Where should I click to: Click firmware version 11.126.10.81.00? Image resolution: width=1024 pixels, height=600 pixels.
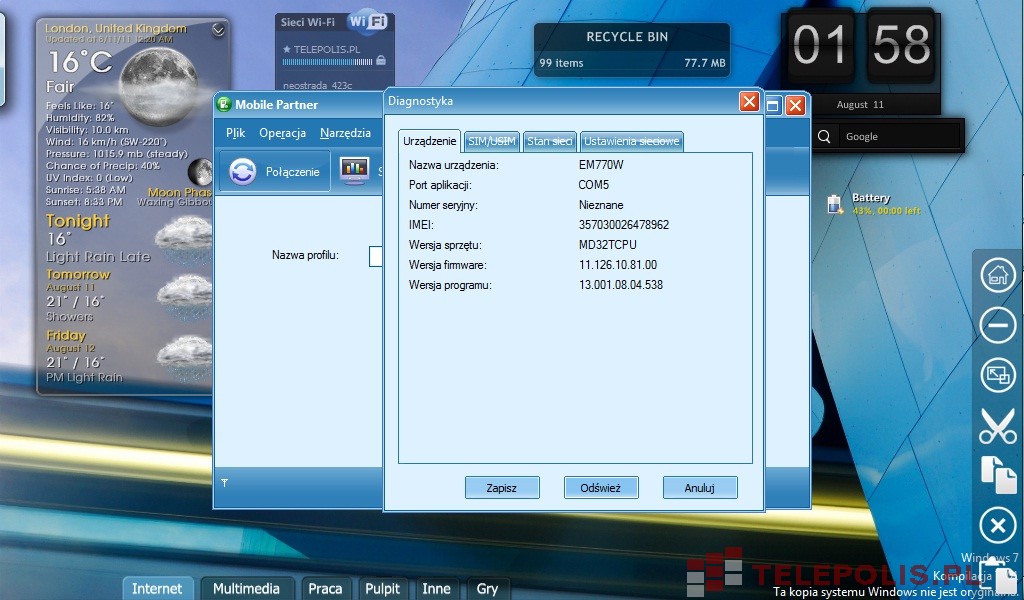pyautogui.click(x=618, y=264)
